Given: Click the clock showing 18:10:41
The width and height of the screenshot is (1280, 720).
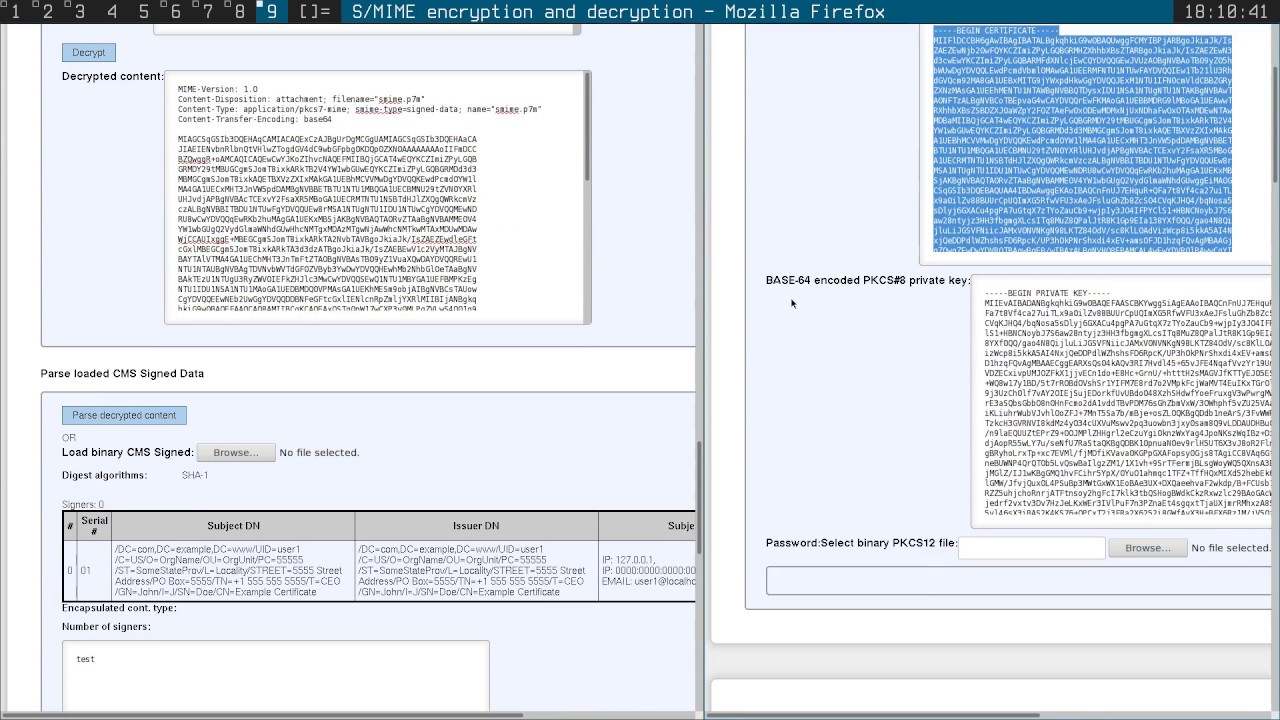Looking at the screenshot, I should 1226,12.
